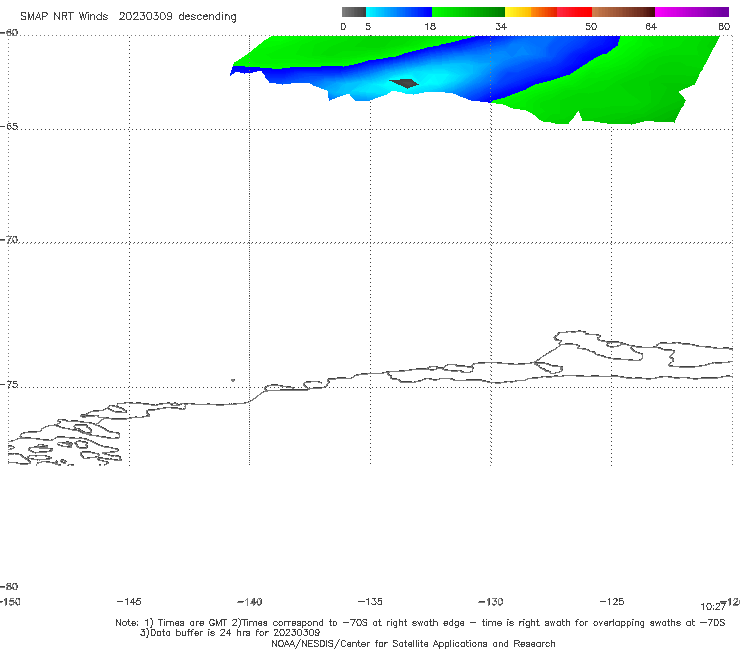The height and width of the screenshot is (650, 740).
Task: Click the yellow segment of the color scale
Action: pyautogui.click(x=518, y=12)
